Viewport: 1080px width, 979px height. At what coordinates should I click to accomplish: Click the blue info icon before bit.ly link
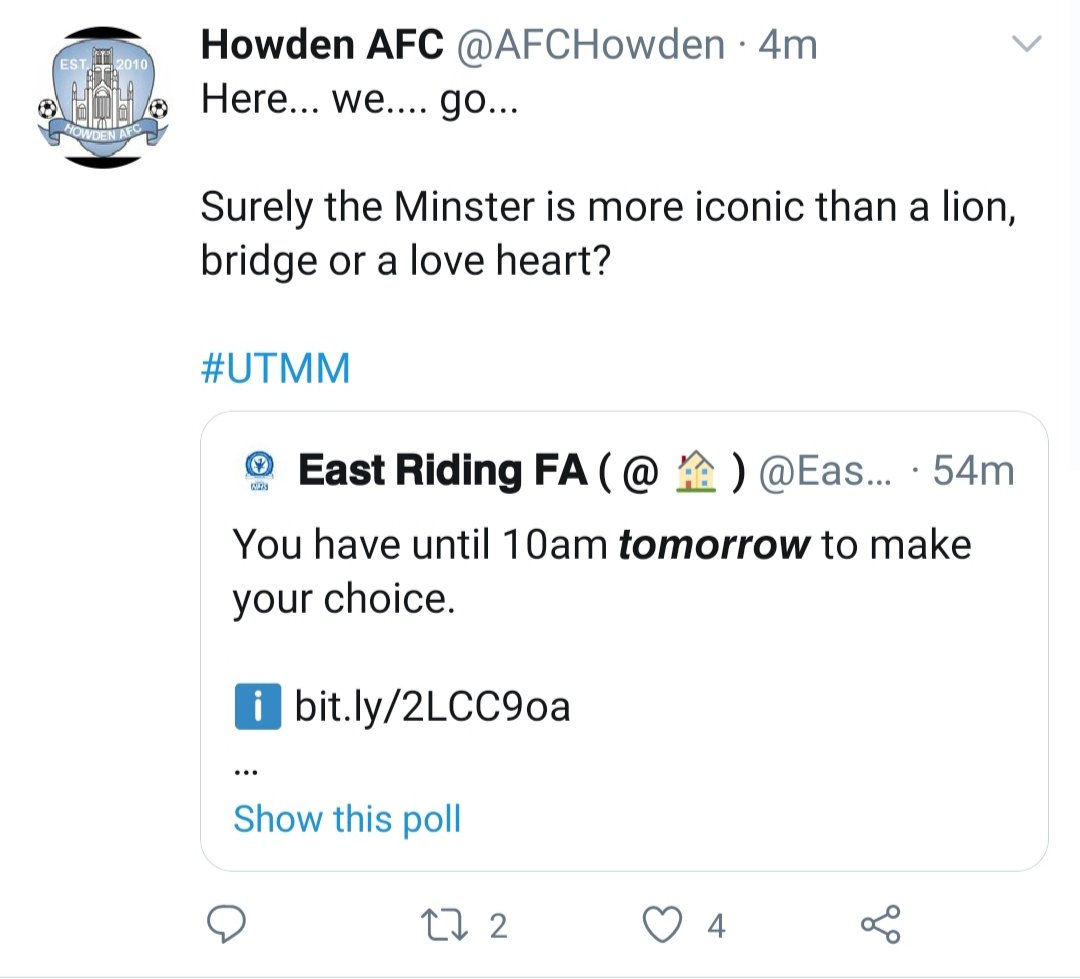tap(258, 706)
